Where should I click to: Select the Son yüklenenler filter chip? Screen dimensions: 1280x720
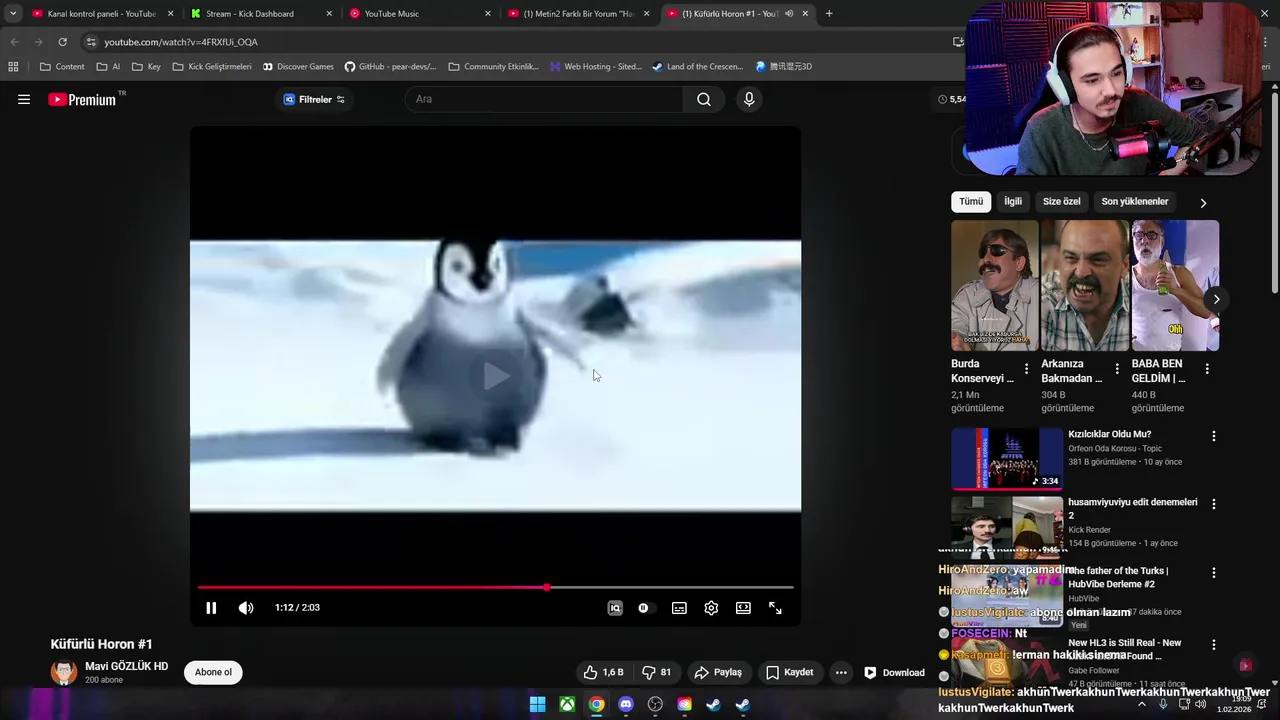click(1135, 201)
